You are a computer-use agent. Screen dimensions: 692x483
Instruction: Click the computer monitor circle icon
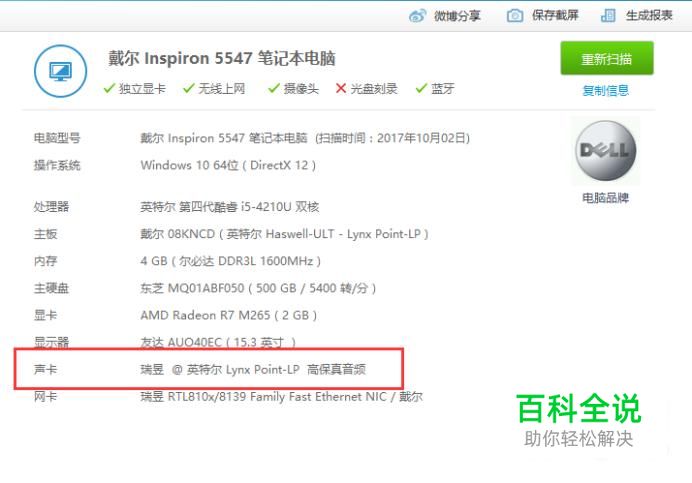pyautogui.click(x=60, y=71)
